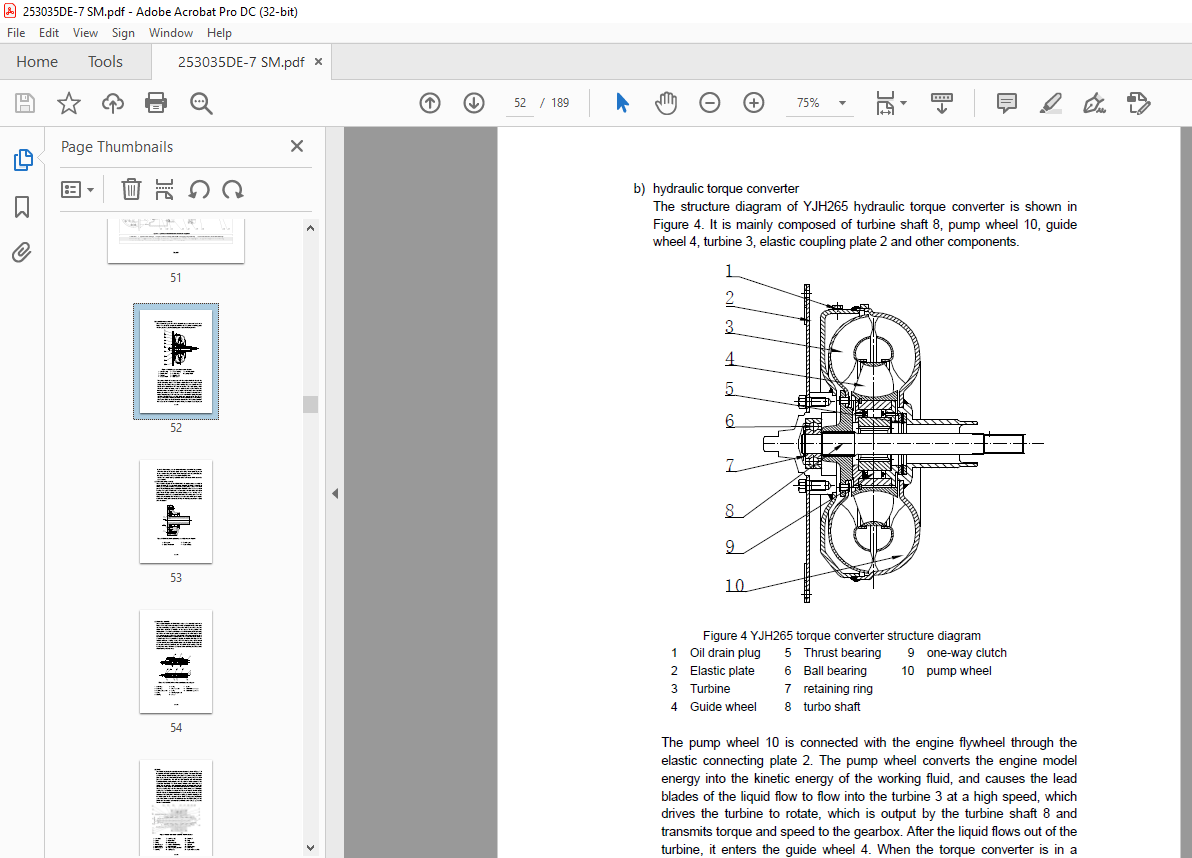Select the Highlight text tool
This screenshot has width=1192, height=858.
[x=1051, y=103]
